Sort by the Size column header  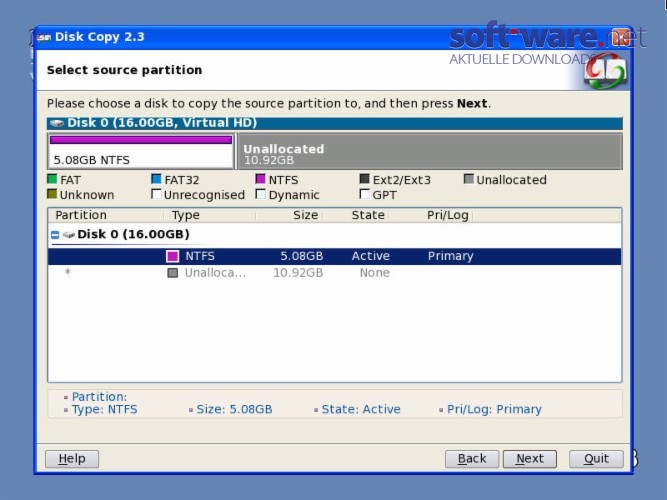tap(289, 215)
